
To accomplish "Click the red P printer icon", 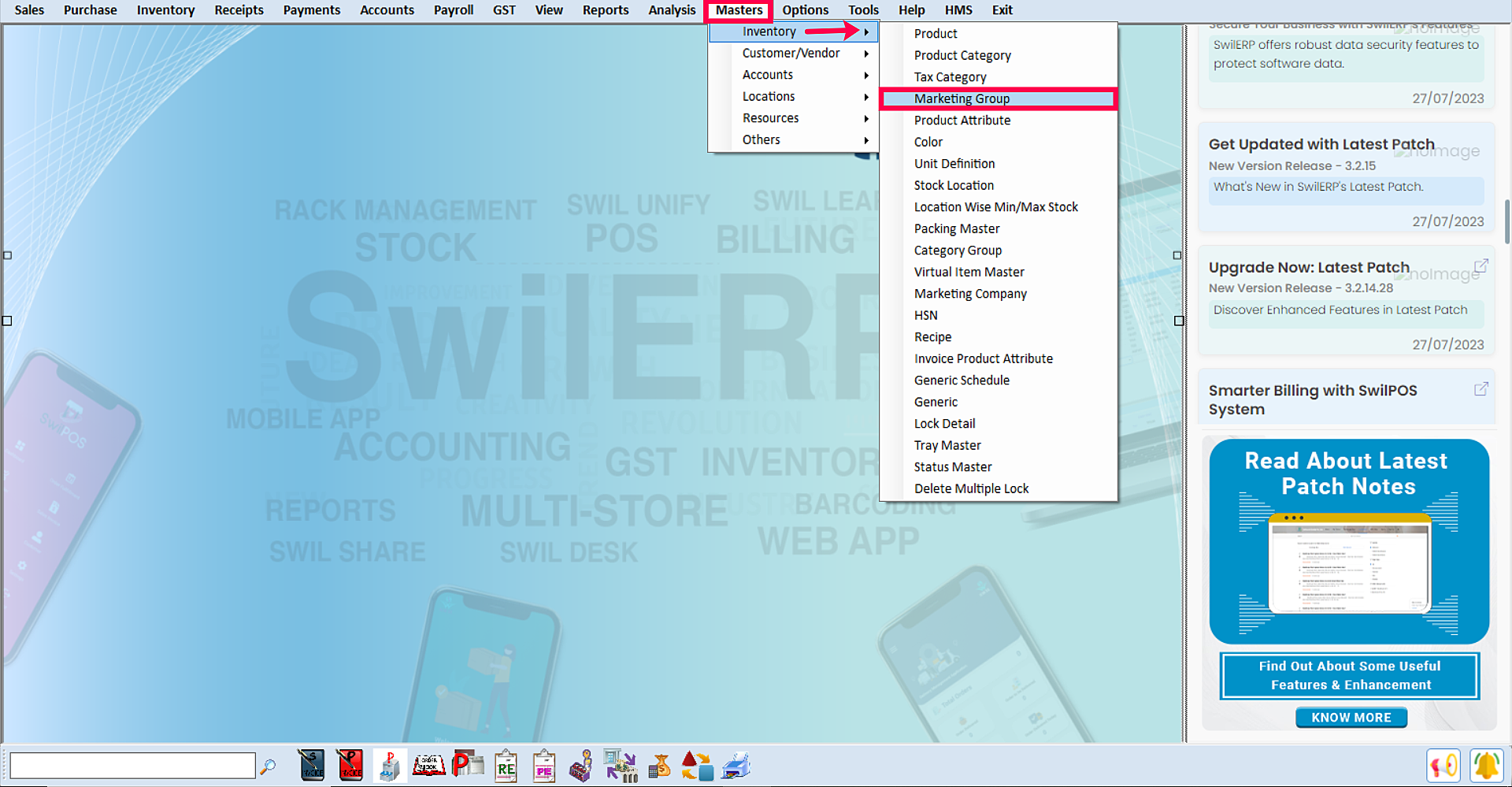I will coord(468,764).
